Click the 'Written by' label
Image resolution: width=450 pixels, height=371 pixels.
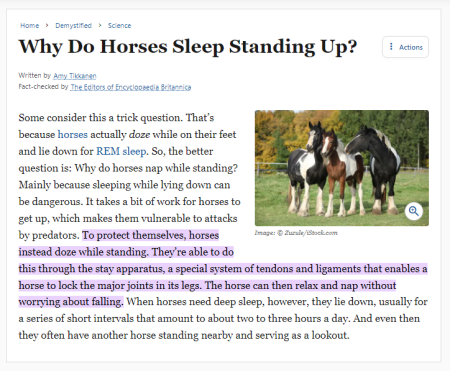(35, 76)
